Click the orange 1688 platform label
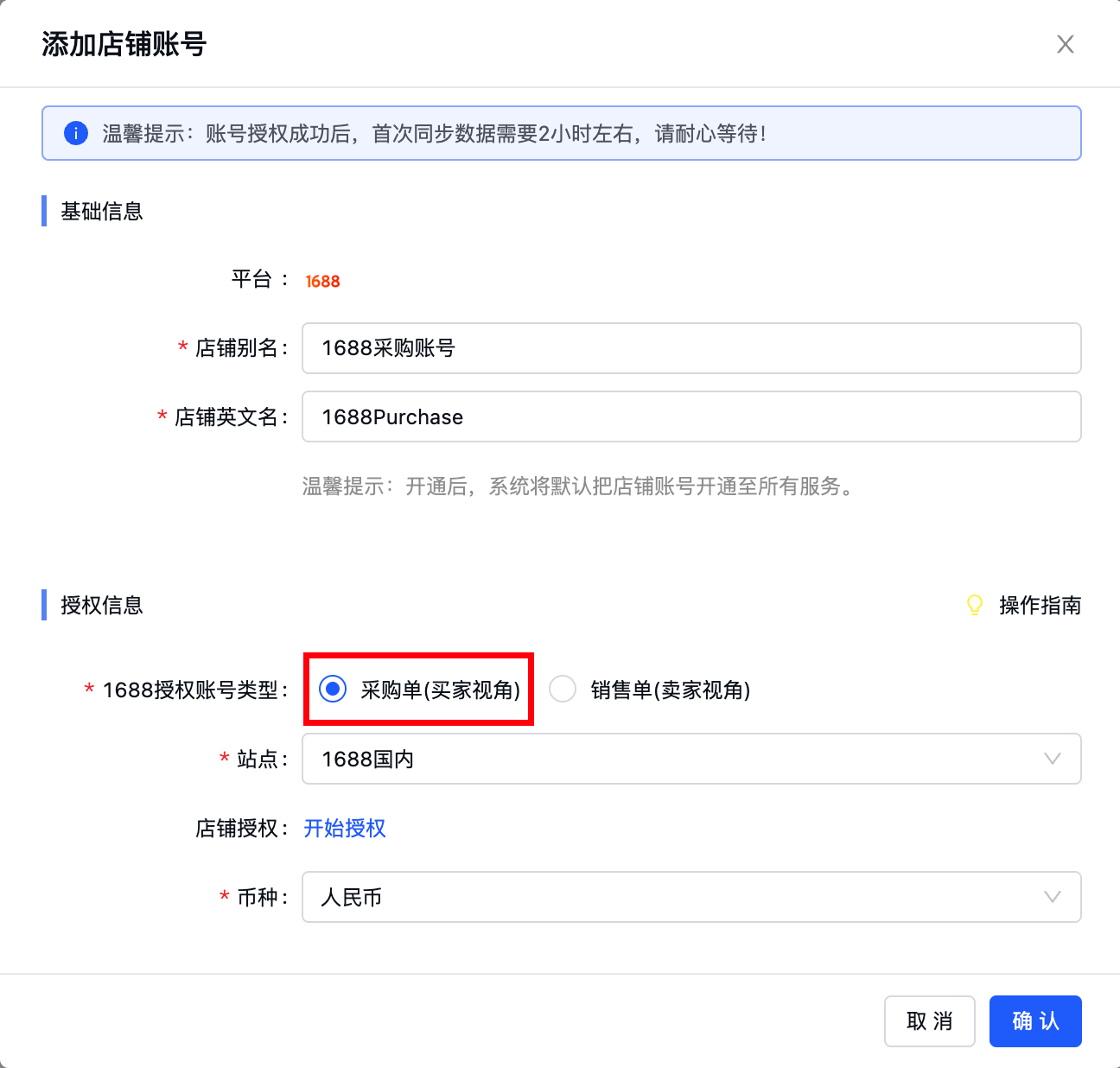Screen dimensions: 1120x1068 [x=321, y=280]
